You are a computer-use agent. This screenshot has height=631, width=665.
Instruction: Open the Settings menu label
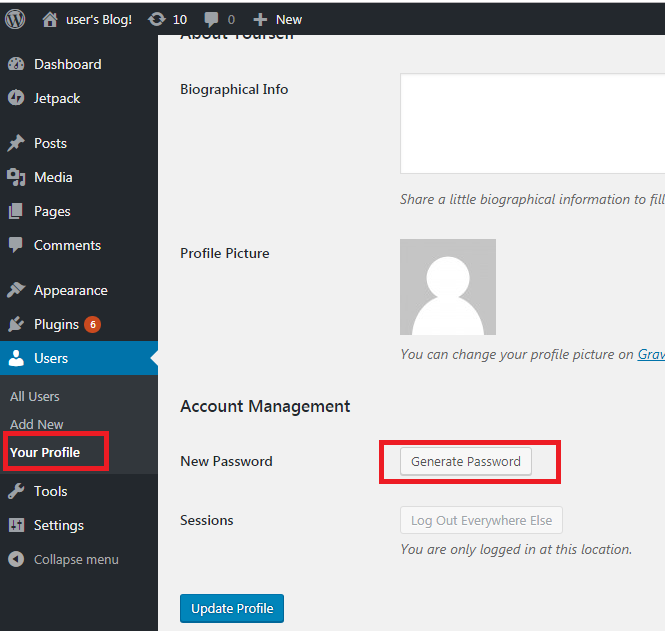59,526
